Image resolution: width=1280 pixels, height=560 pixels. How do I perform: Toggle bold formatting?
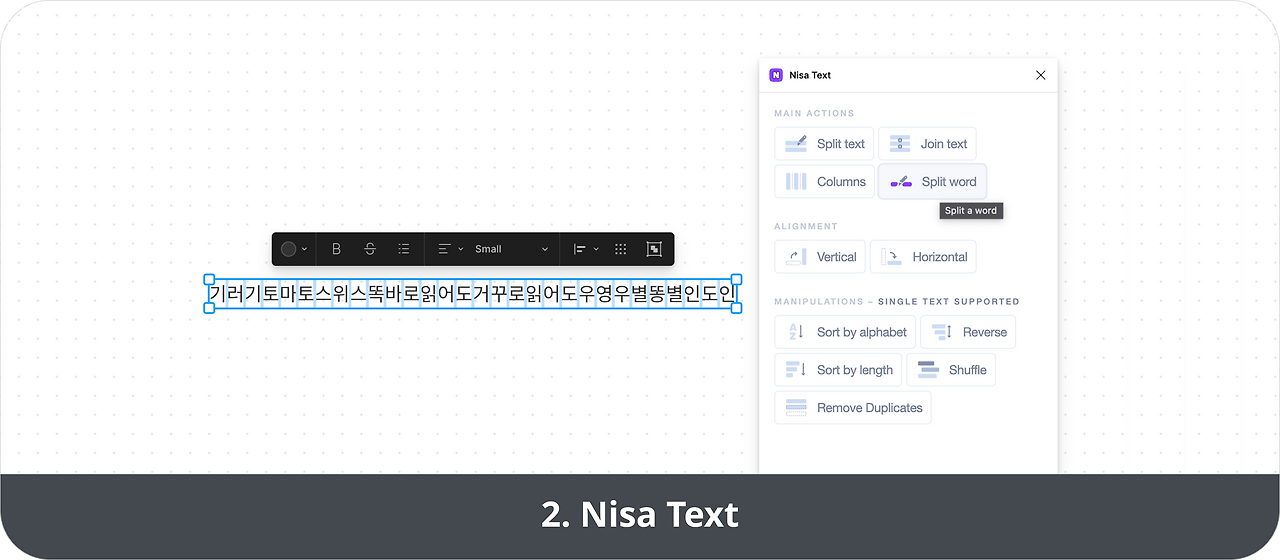coord(336,249)
